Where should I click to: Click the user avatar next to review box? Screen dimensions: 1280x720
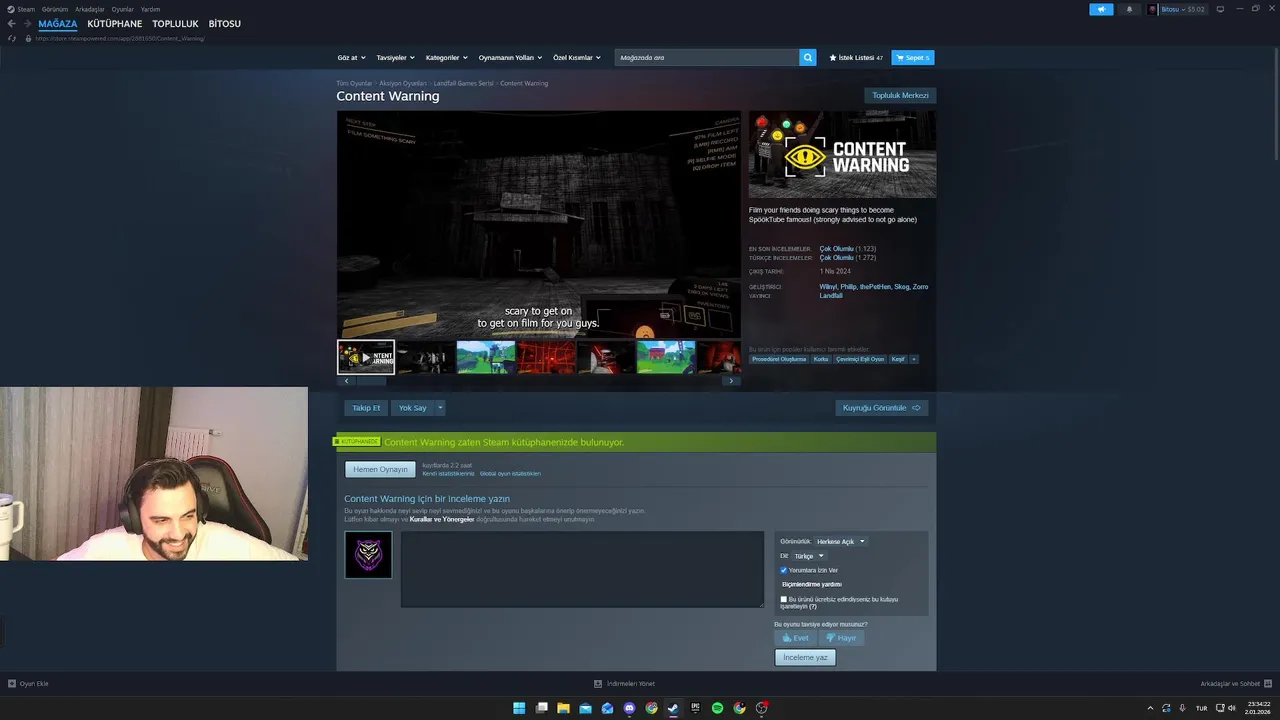[368, 555]
